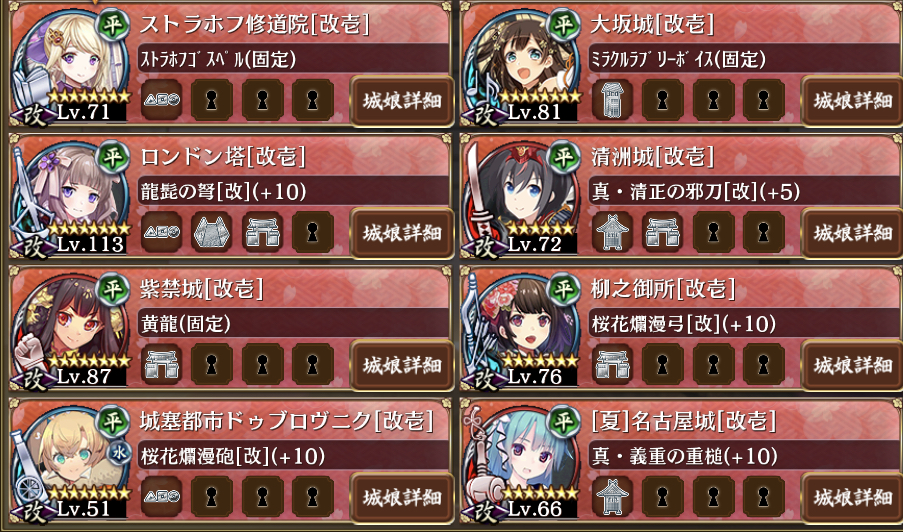Viewport: 903px width, 532px height.
Task: Click 城娘詳細 button for ロンドン塔[改壱]
Action: click(x=401, y=233)
